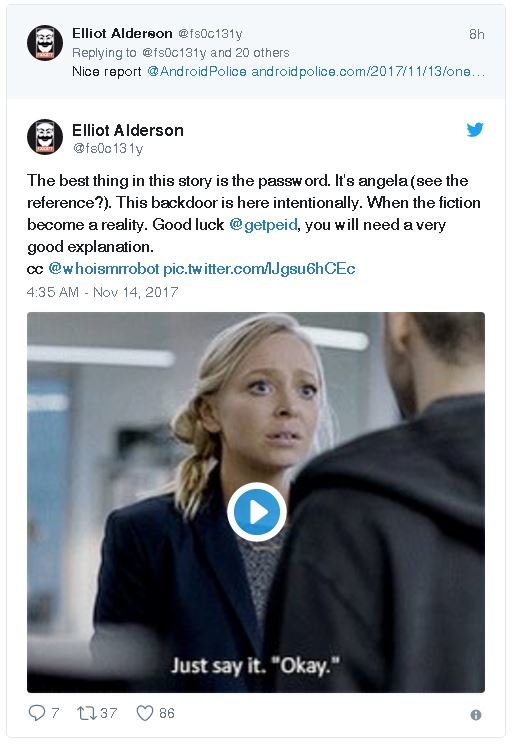Click the retweet arrows icon
Screen dimensions: 513x745
(86, 713)
